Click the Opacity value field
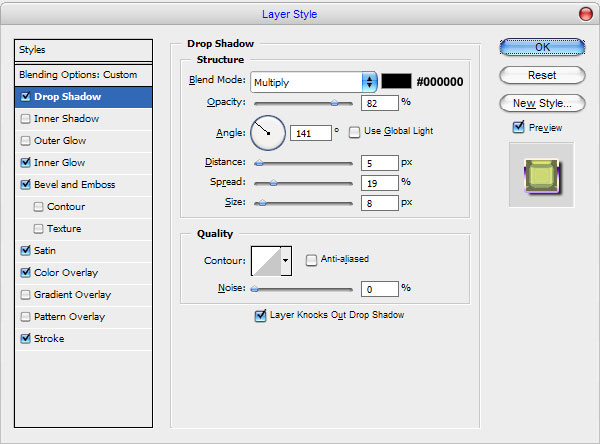 [380, 103]
